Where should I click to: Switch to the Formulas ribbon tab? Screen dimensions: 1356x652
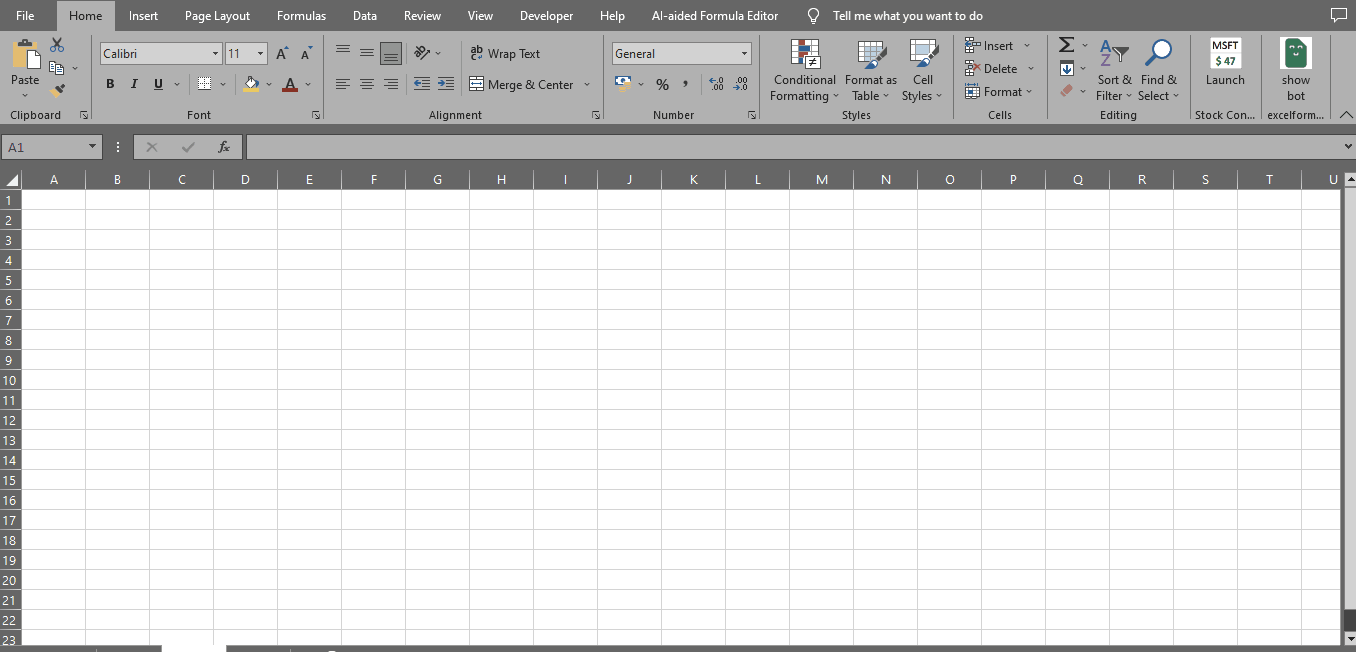coord(301,15)
